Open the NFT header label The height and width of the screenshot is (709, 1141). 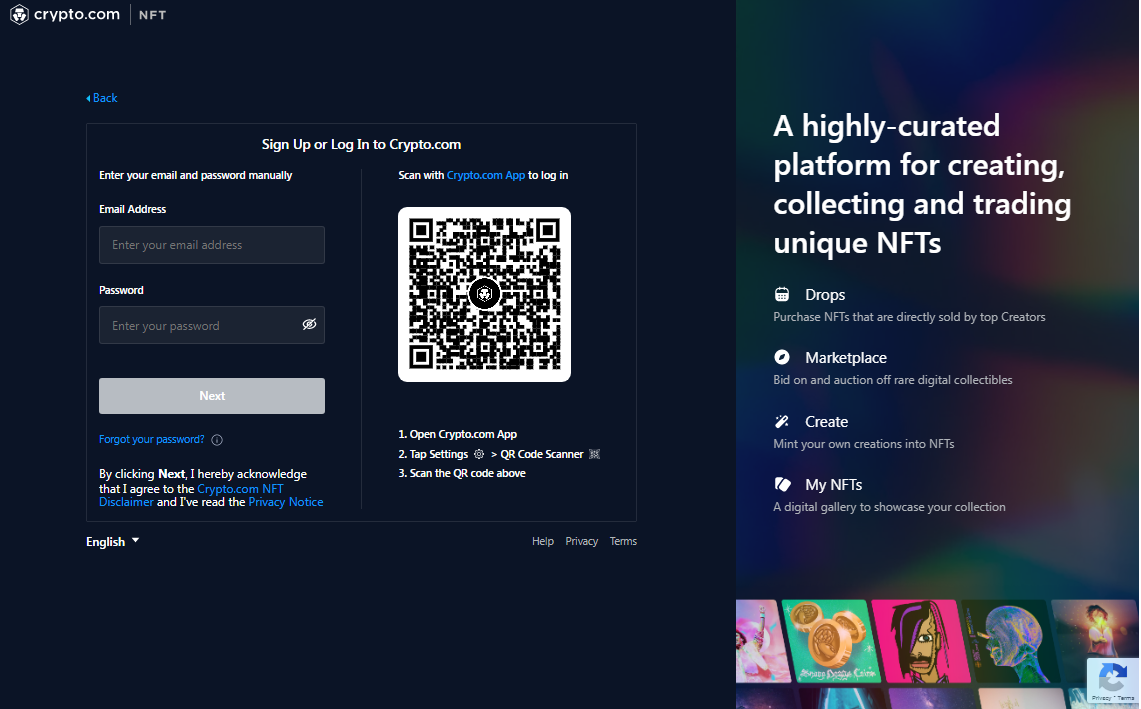coord(152,15)
